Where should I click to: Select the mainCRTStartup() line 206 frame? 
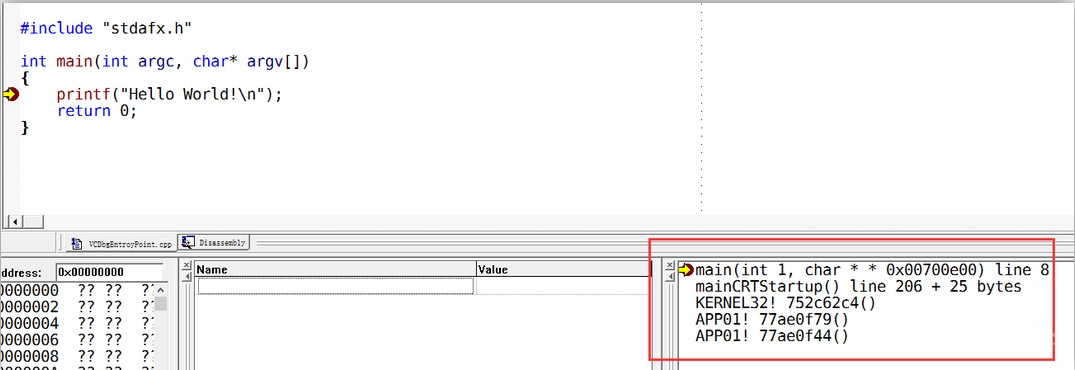tap(858, 286)
